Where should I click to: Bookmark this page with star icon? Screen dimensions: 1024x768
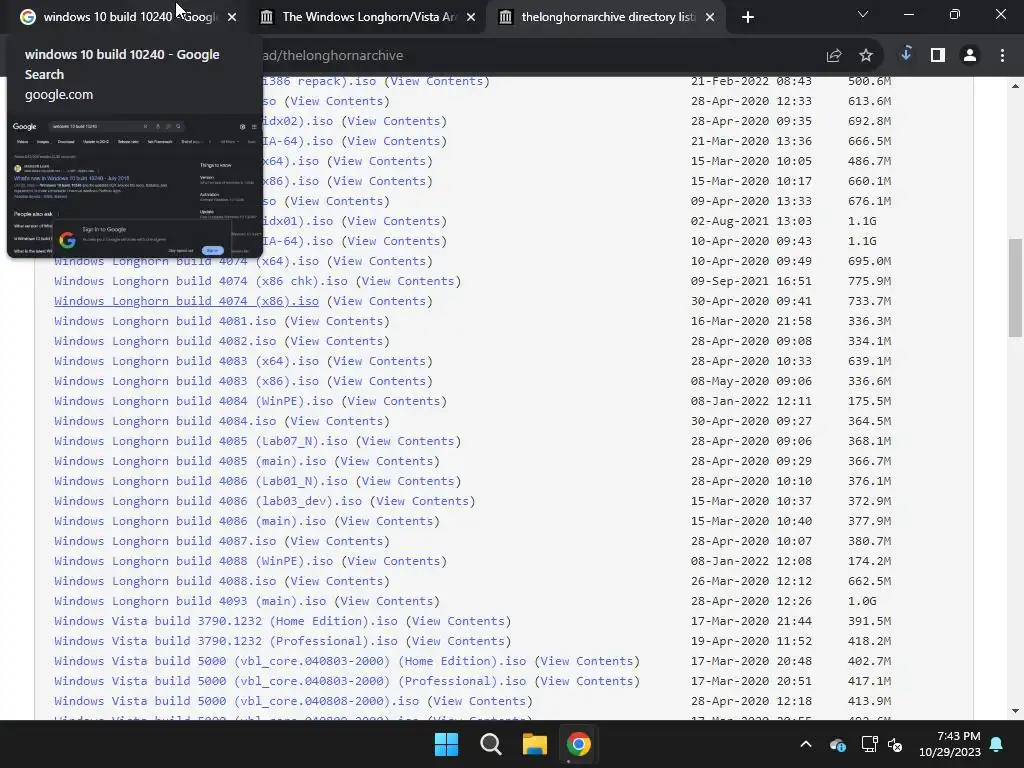[866, 56]
